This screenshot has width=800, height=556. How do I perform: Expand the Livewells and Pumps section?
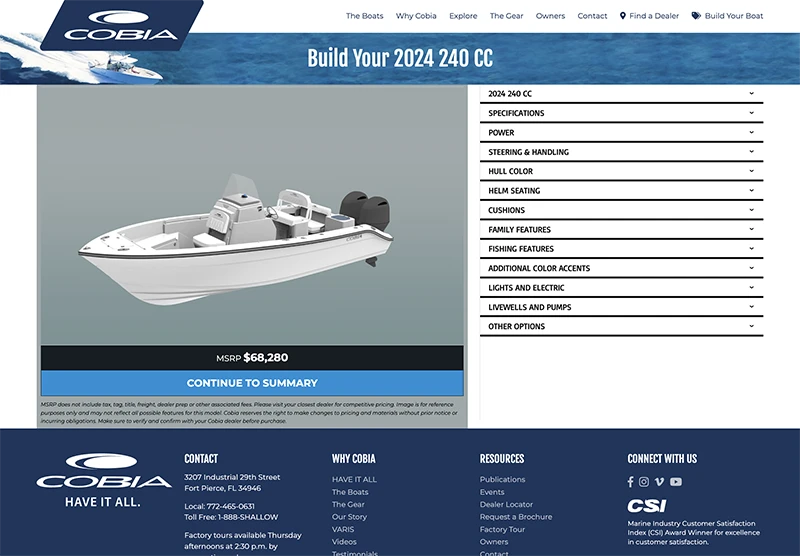(x=621, y=307)
